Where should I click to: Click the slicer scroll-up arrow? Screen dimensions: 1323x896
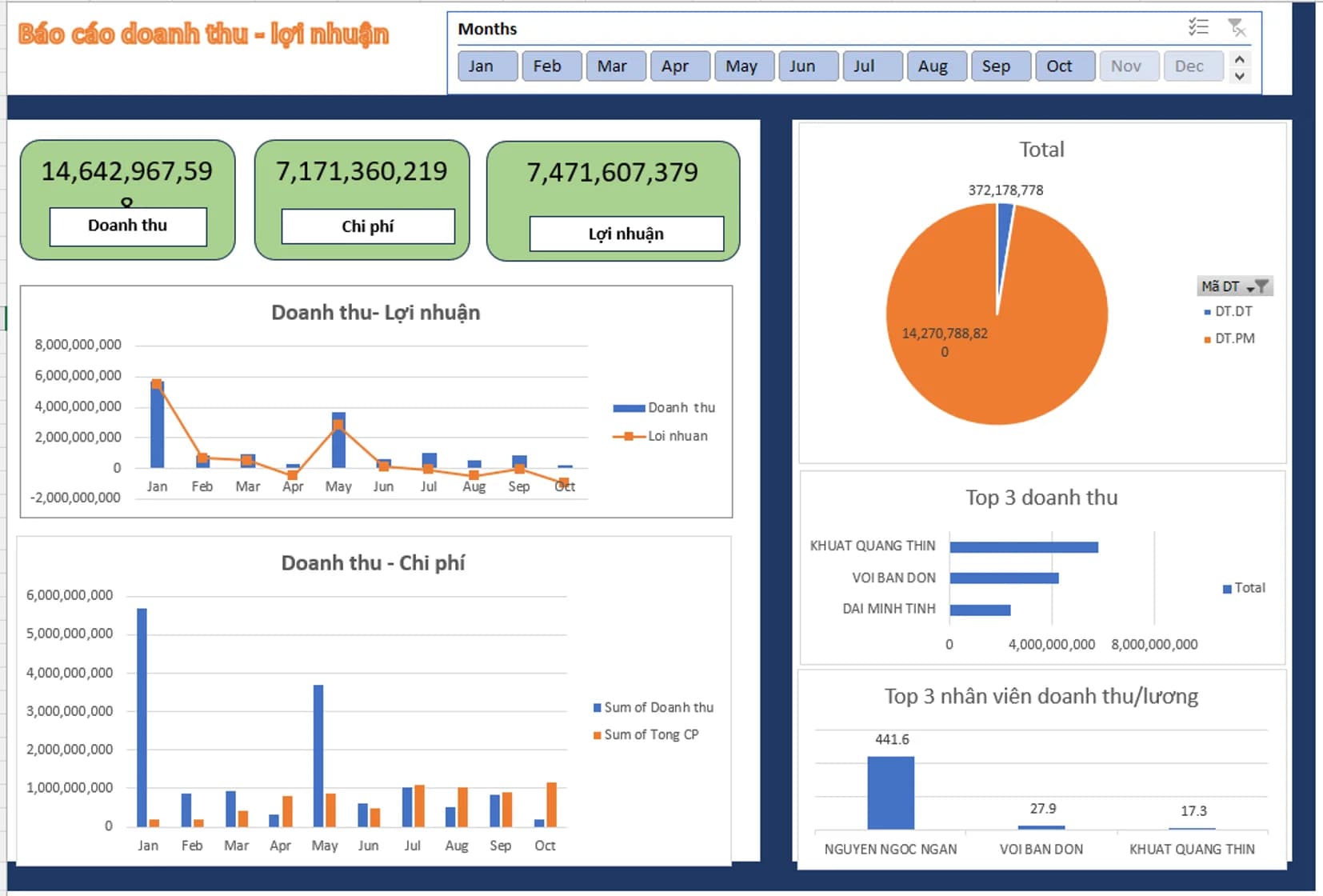pyautogui.click(x=1238, y=57)
